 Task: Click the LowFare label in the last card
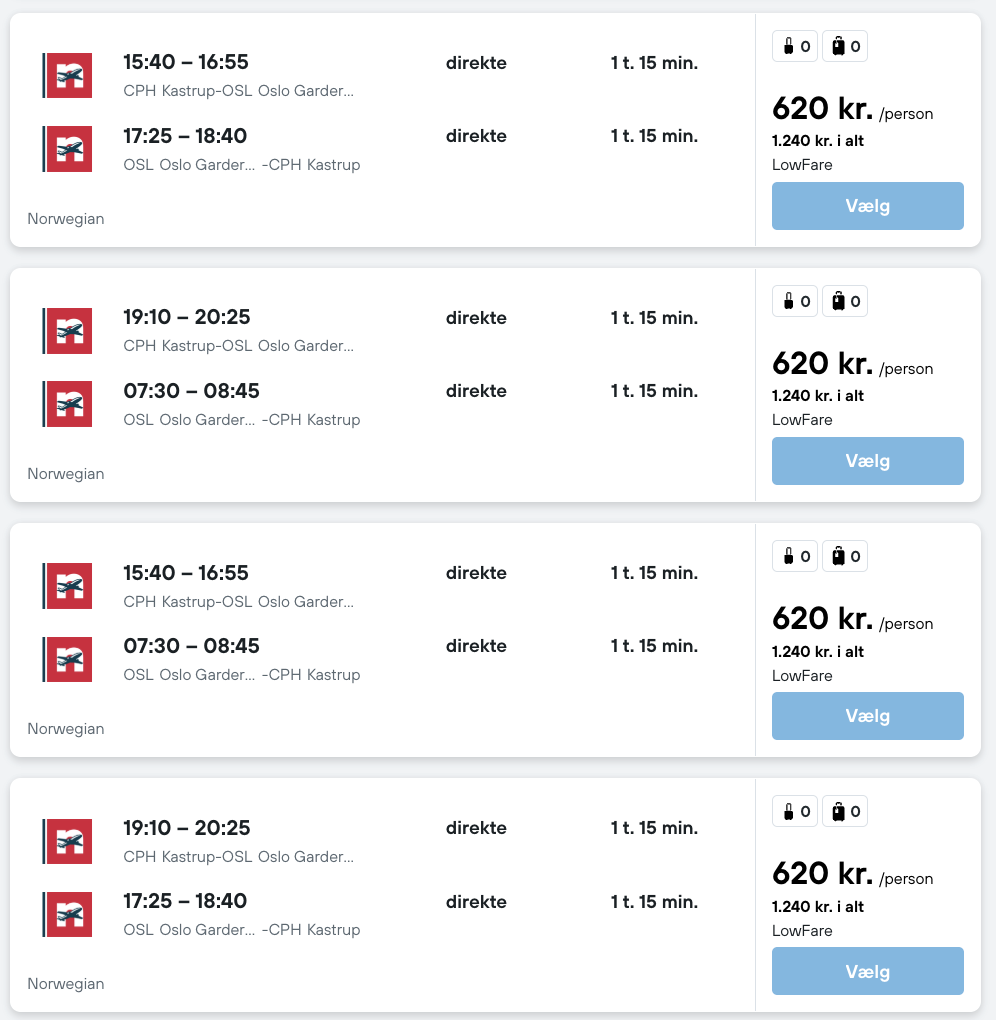pyautogui.click(x=802, y=931)
